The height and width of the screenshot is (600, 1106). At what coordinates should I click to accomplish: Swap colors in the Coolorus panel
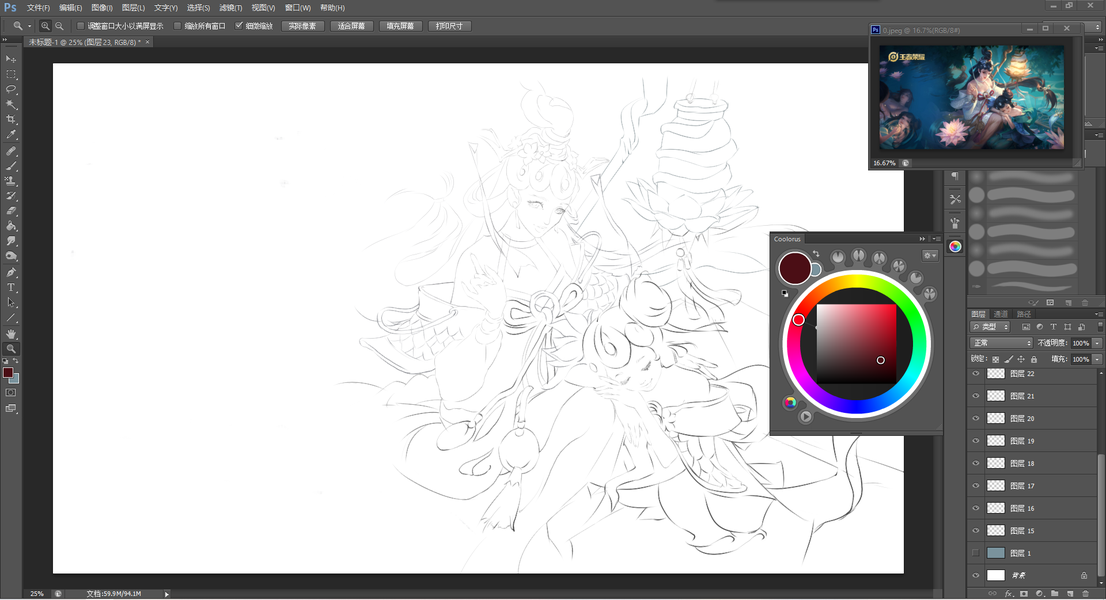816,254
